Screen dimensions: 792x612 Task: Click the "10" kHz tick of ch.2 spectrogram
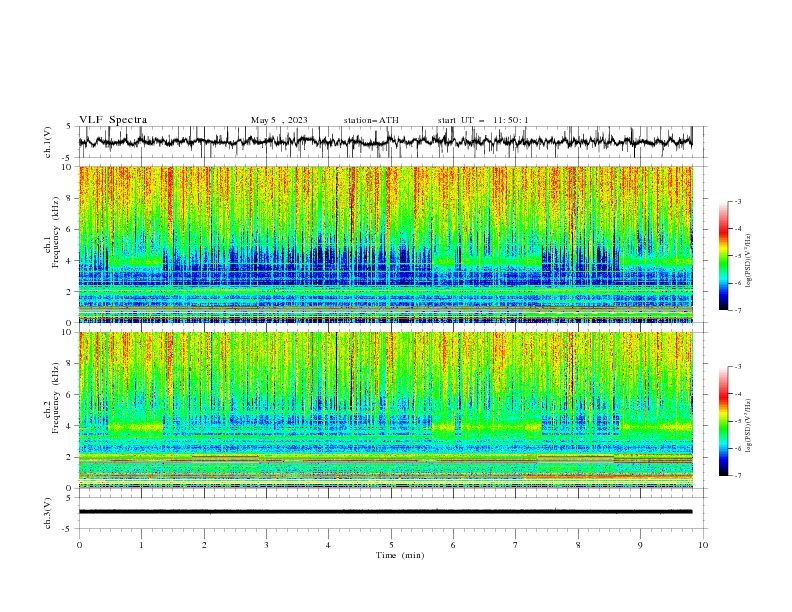click(x=66, y=332)
